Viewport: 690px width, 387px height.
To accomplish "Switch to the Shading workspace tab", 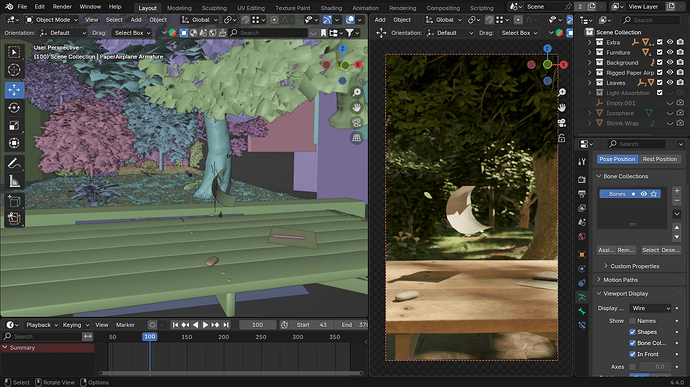I will point(331,8).
